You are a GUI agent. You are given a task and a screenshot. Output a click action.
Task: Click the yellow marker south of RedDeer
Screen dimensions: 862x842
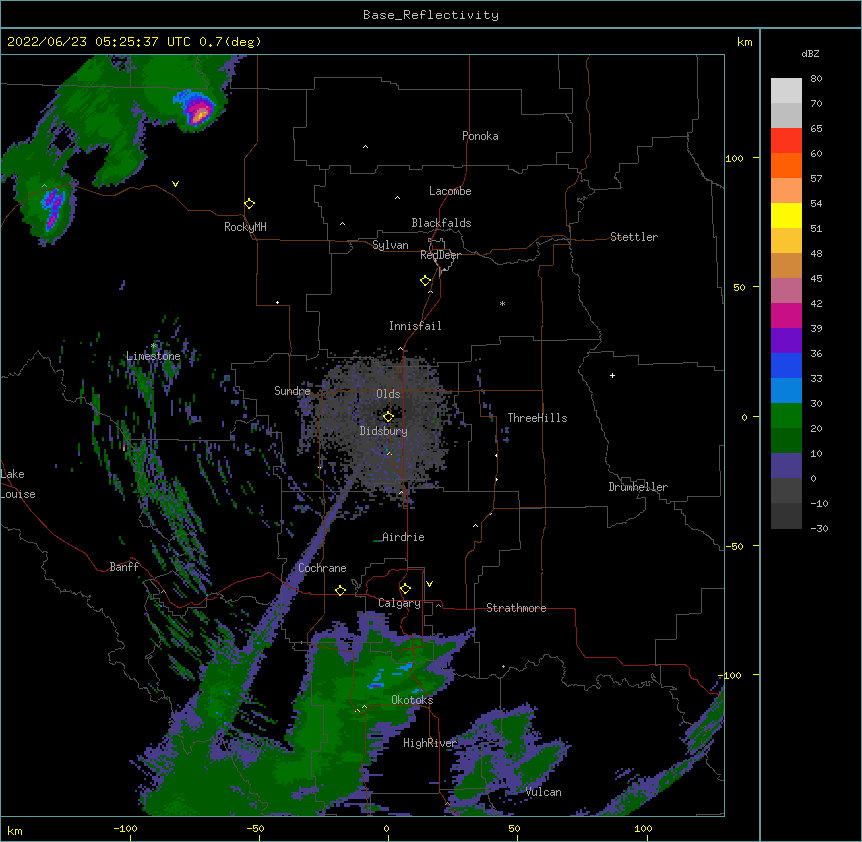[x=425, y=280]
